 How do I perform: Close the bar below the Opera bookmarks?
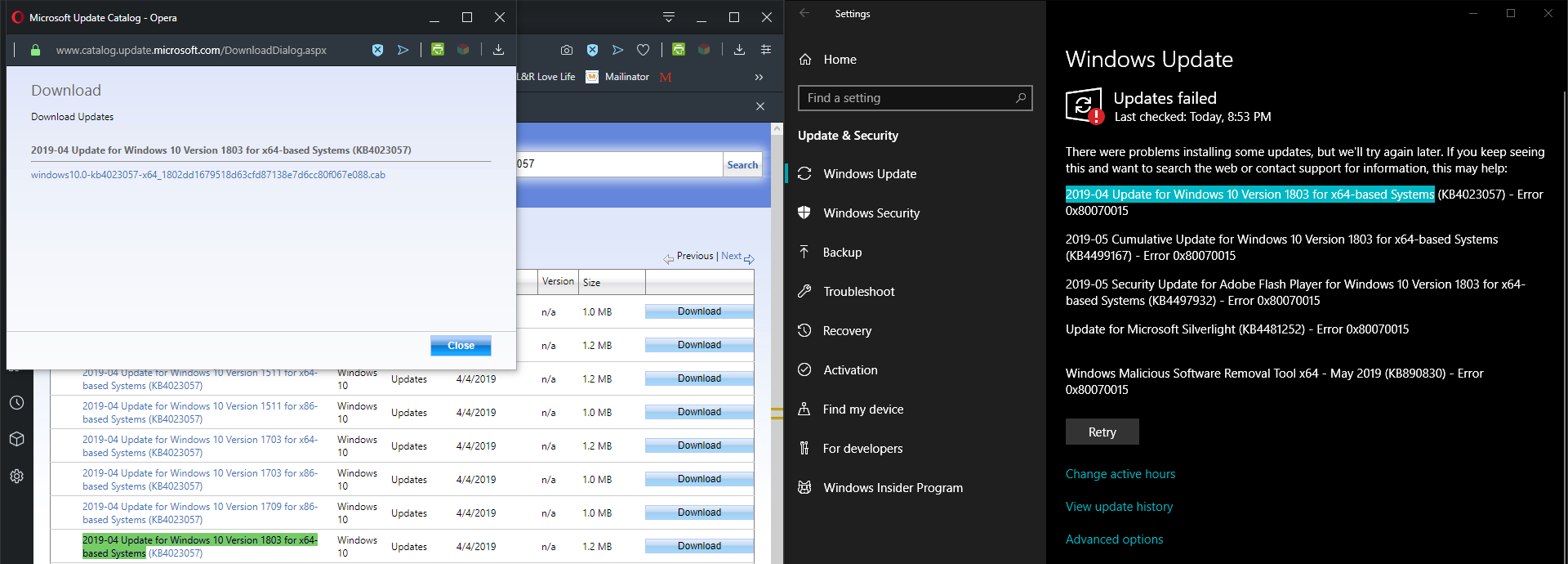(760, 106)
